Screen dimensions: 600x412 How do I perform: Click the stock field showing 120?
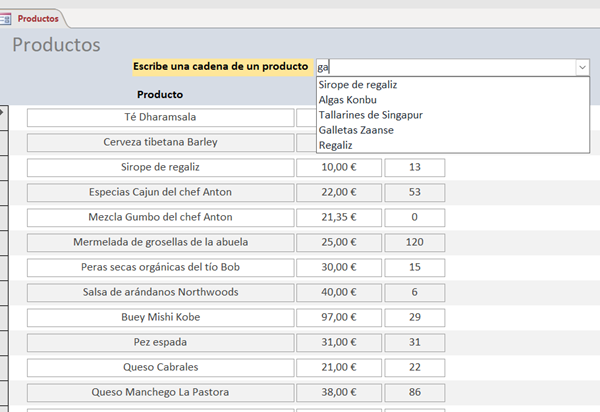(x=415, y=242)
